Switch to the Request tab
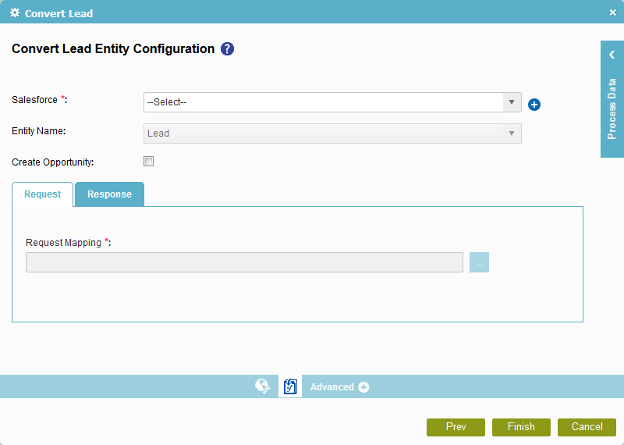The height and width of the screenshot is (445, 624). pyautogui.click(x=43, y=194)
